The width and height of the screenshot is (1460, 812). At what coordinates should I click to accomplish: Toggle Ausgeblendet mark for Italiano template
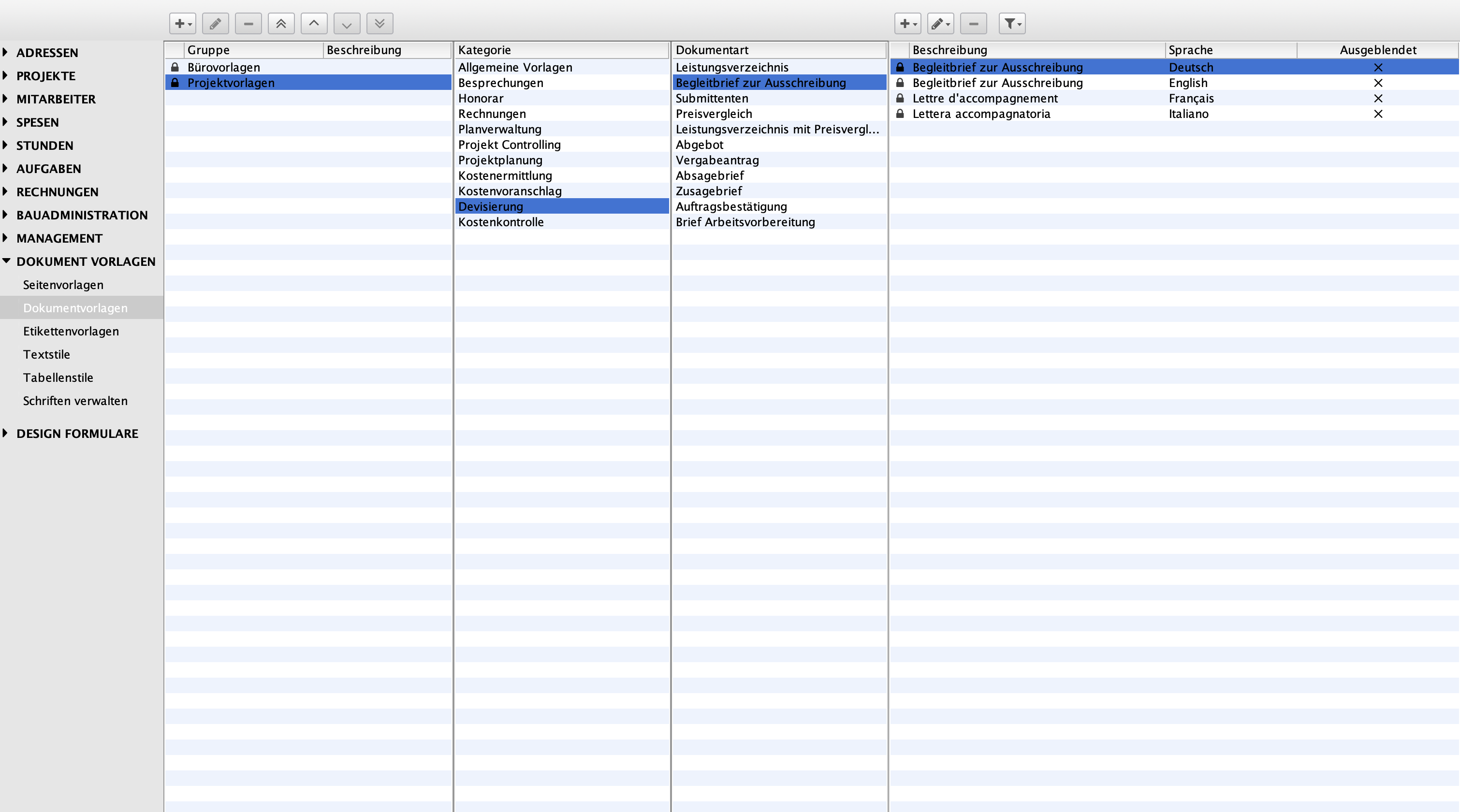tap(1378, 114)
